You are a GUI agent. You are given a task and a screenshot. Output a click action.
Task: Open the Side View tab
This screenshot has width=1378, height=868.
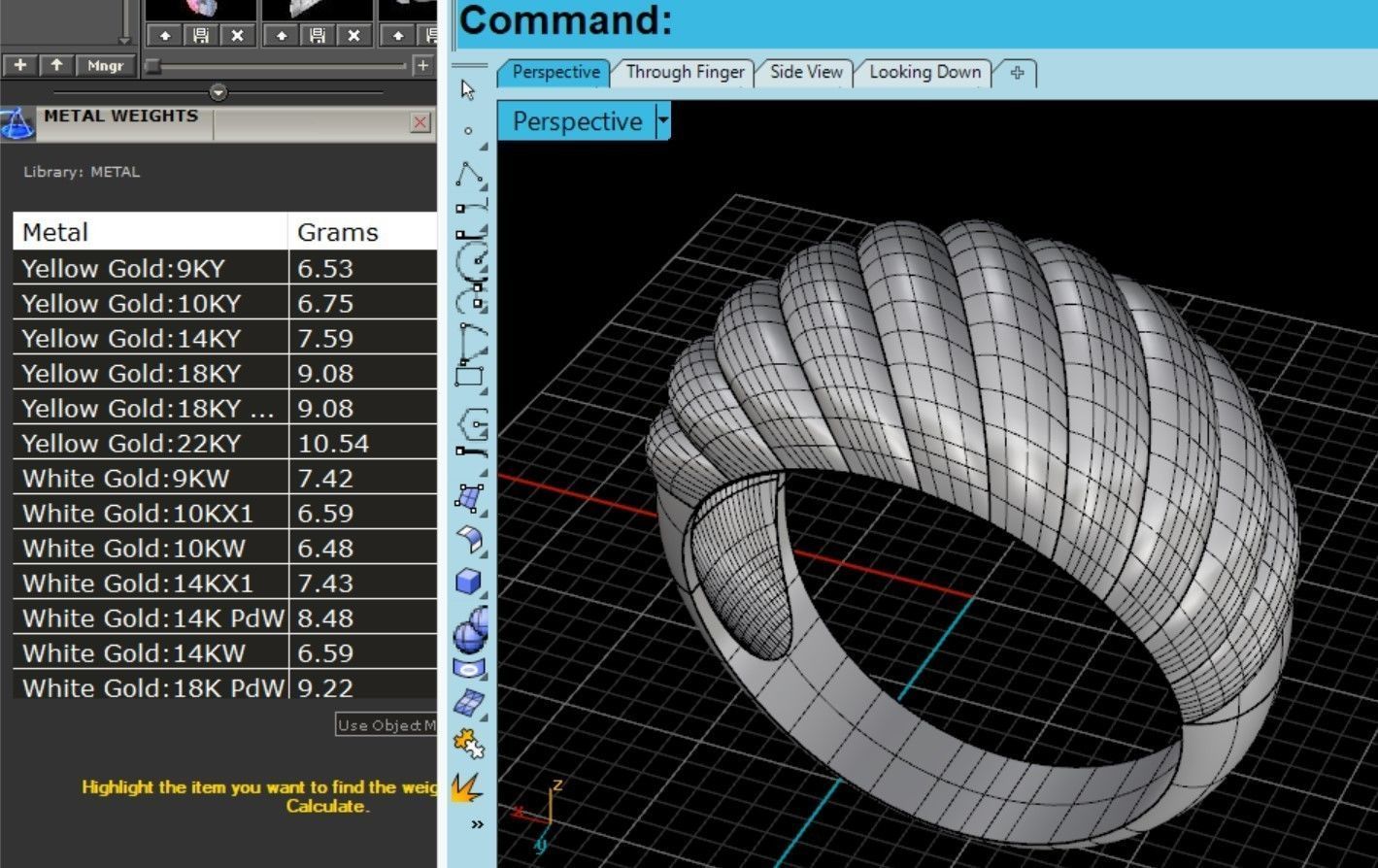click(x=806, y=72)
